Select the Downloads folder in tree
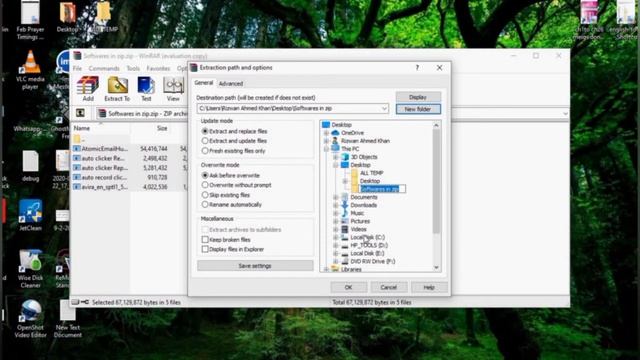 (x=359, y=205)
